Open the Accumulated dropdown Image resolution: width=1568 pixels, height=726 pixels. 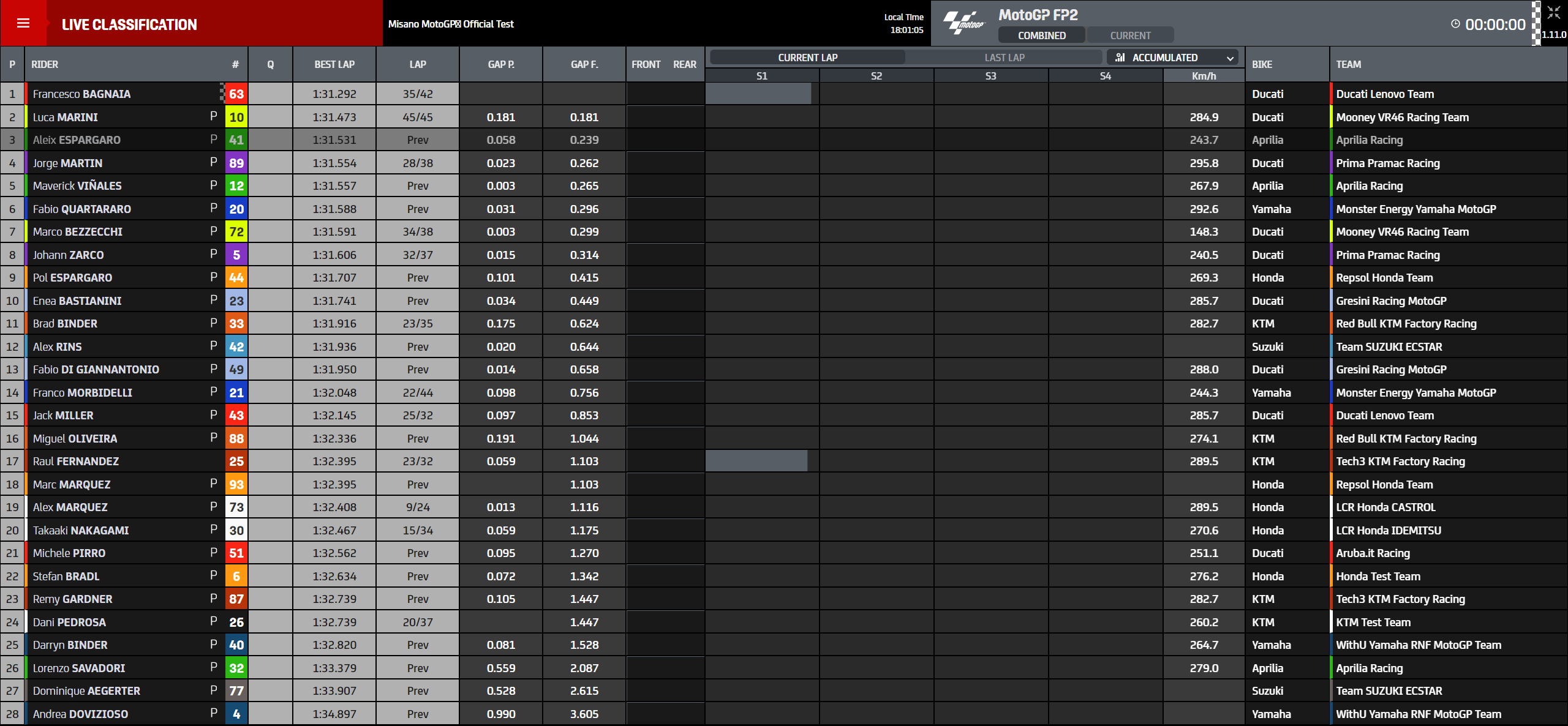[1172, 58]
